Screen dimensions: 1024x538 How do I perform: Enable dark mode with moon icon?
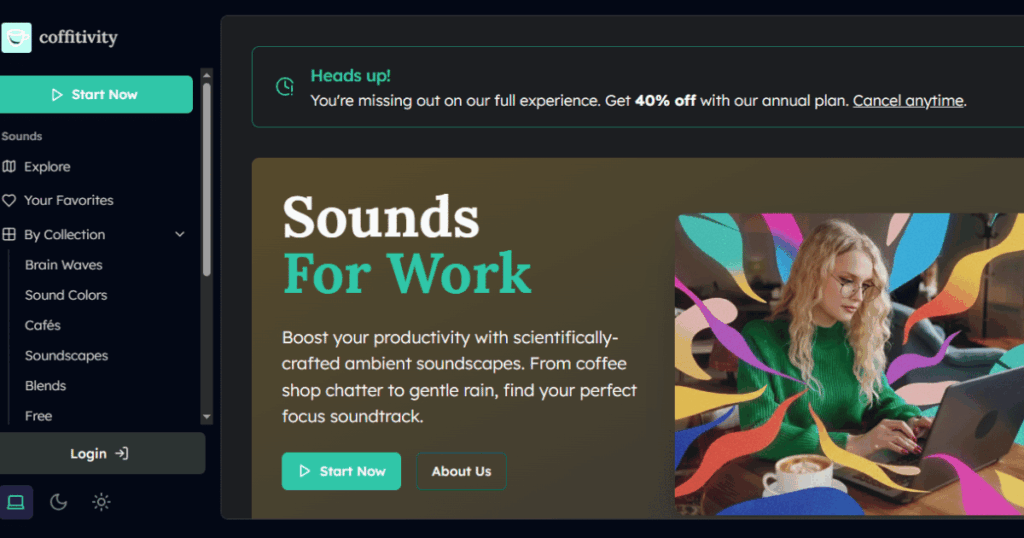click(x=58, y=502)
